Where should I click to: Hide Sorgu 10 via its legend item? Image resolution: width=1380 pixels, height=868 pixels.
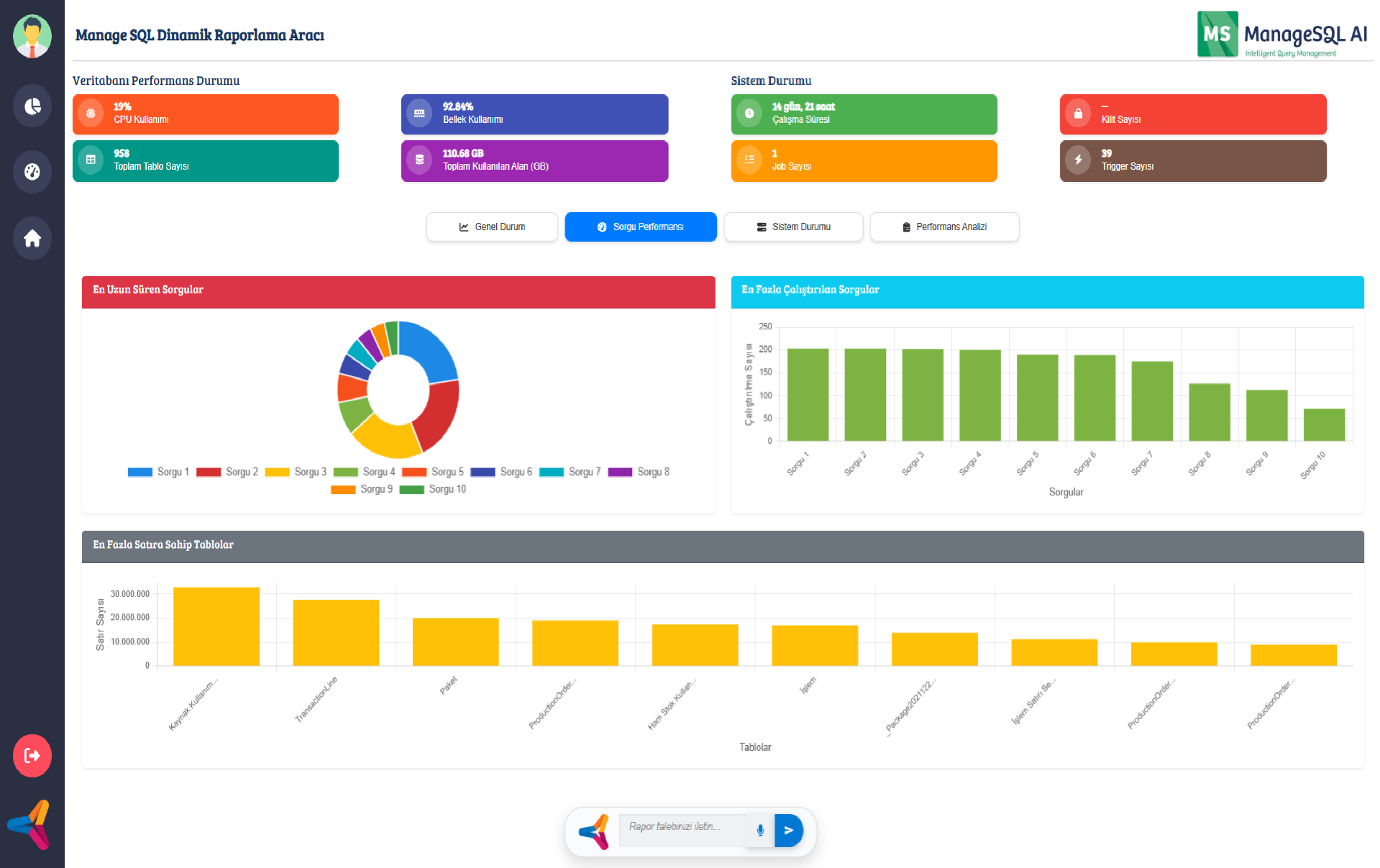pos(433,490)
